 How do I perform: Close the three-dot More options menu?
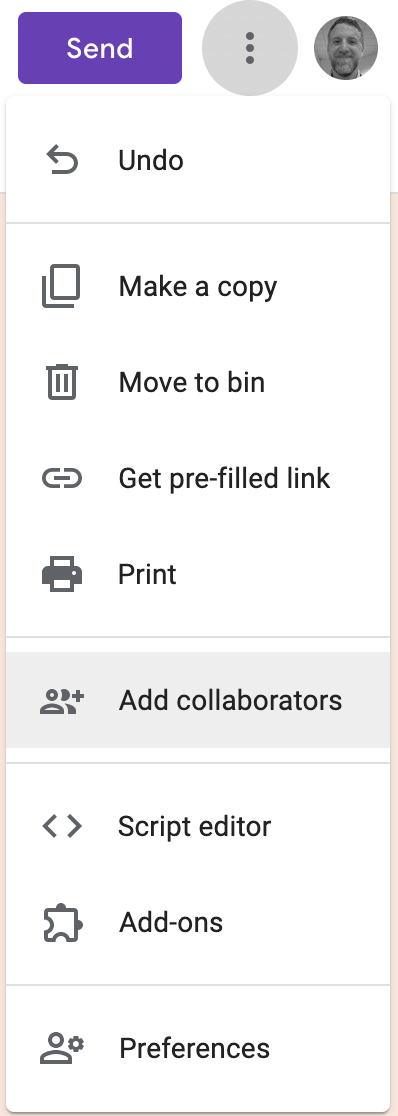pos(249,48)
